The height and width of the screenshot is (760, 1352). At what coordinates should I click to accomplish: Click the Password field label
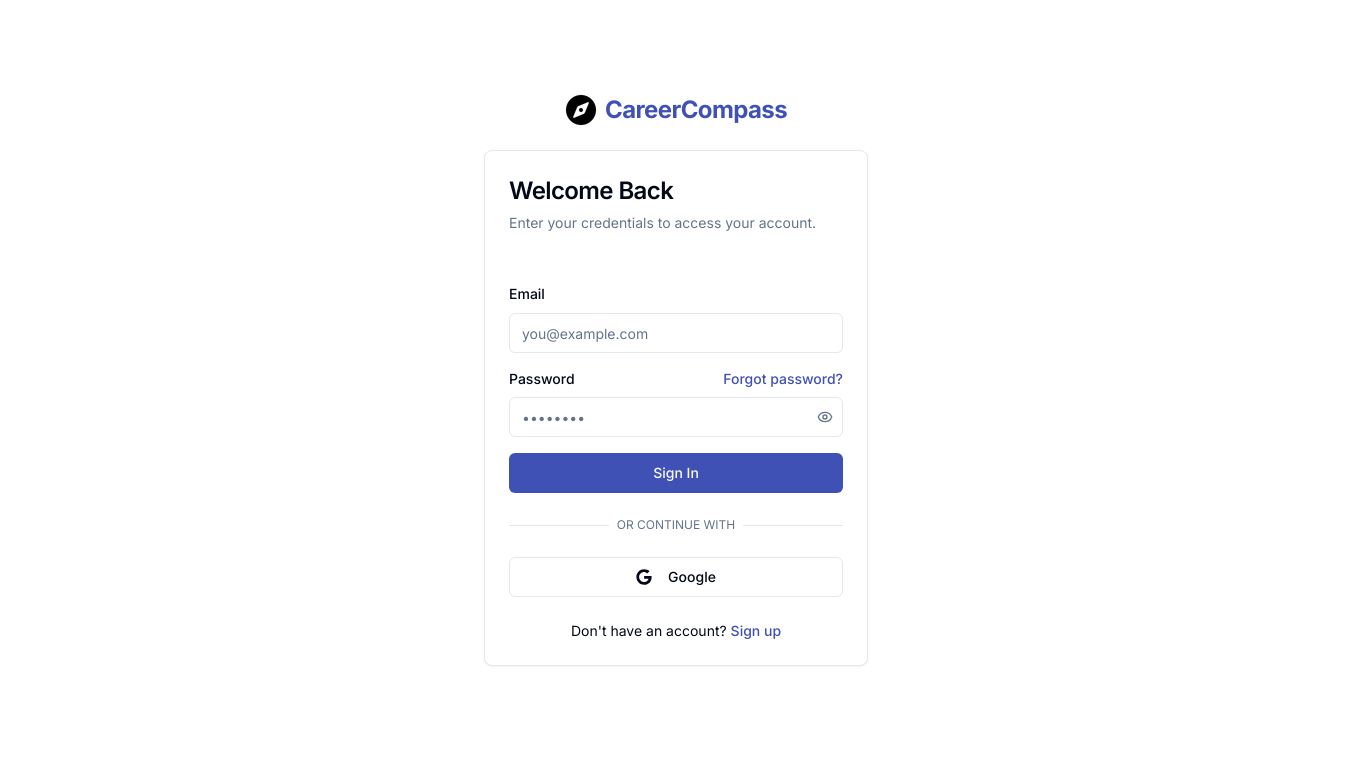pos(542,379)
